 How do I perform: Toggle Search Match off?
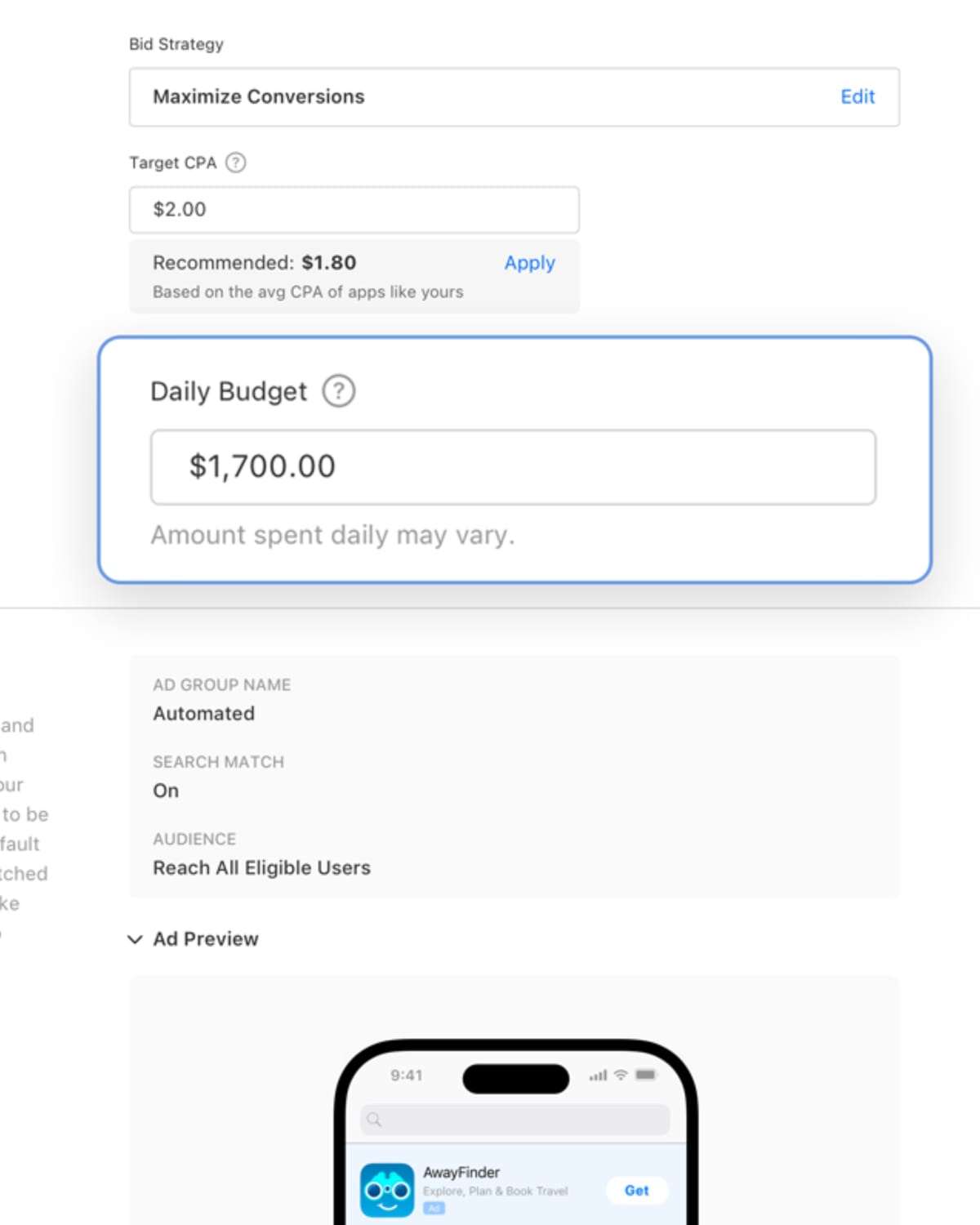tap(166, 790)
